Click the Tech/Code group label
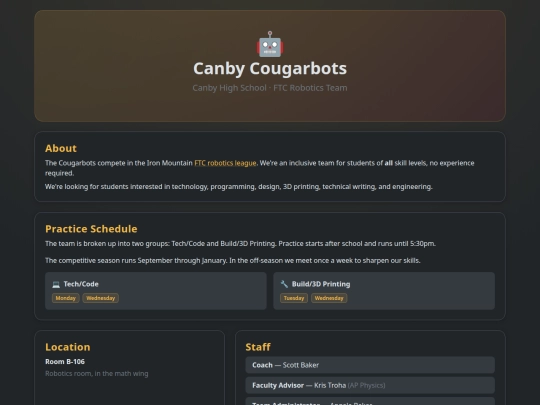This screenshot has width=540, height=405. click(x=81, y=284)
